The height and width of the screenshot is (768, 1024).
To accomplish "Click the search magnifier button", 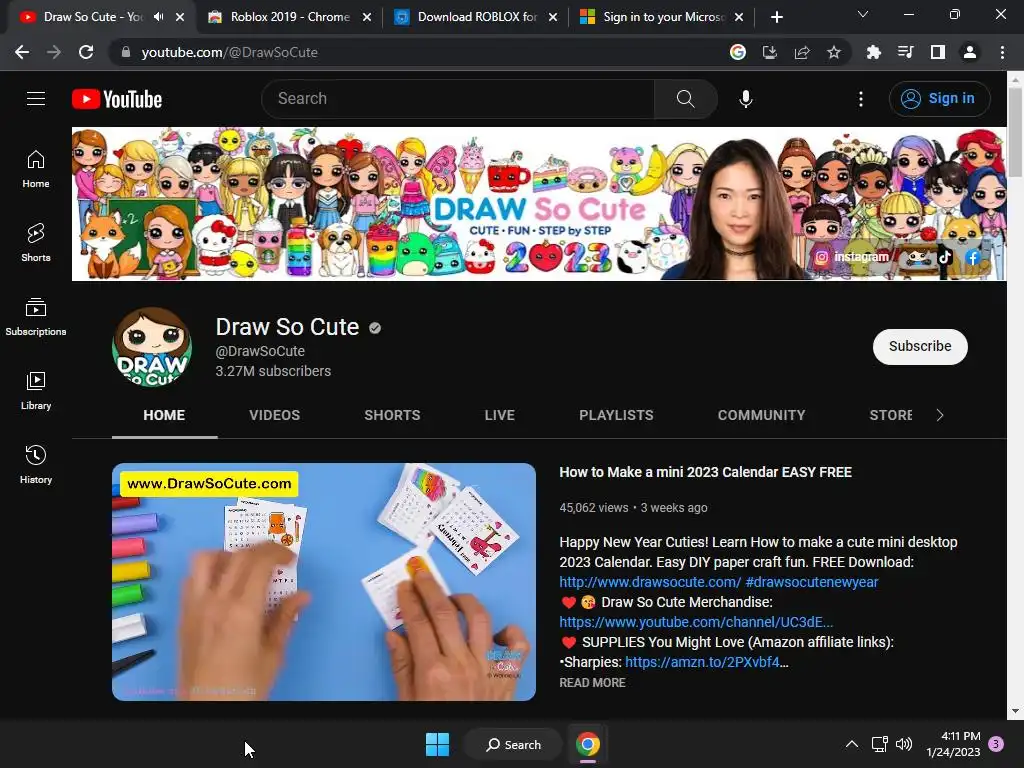I will [x=685, y=99].
